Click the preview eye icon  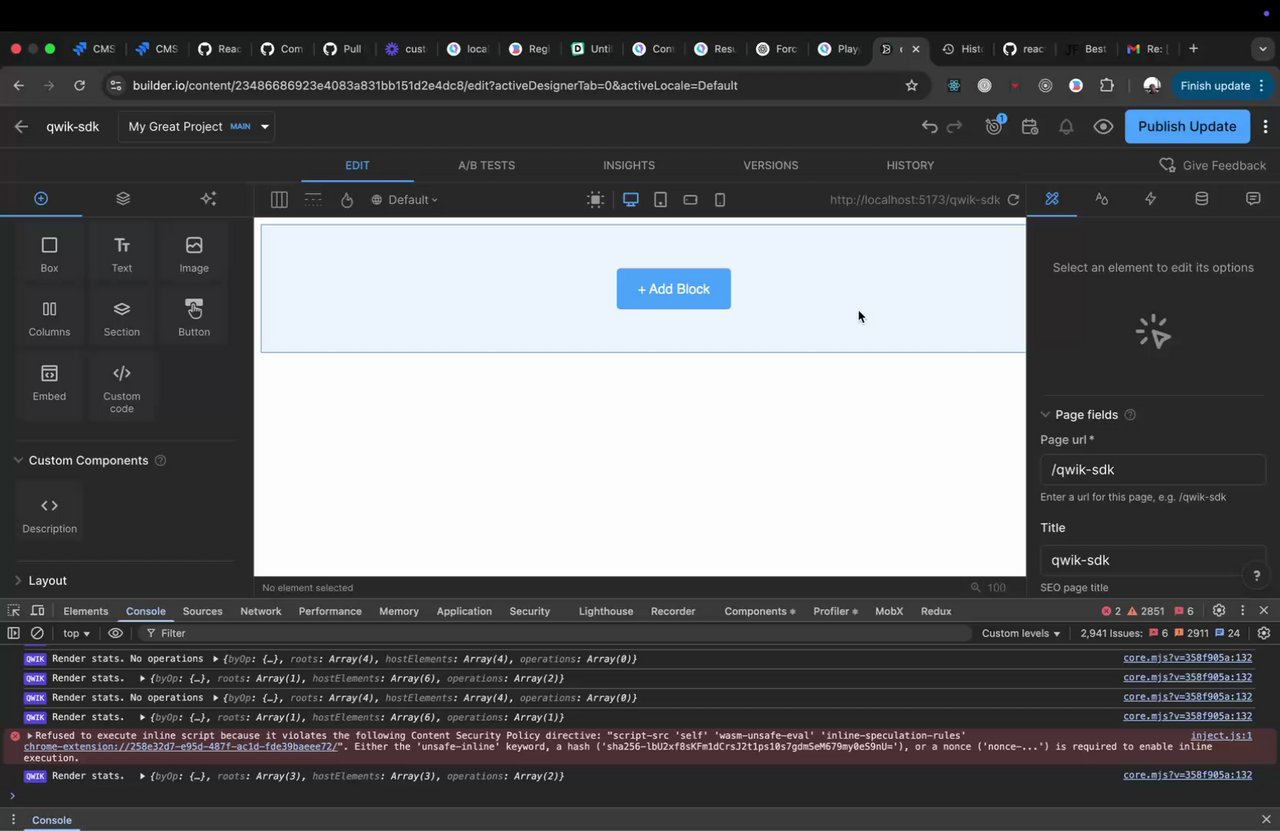(1103, 127)
